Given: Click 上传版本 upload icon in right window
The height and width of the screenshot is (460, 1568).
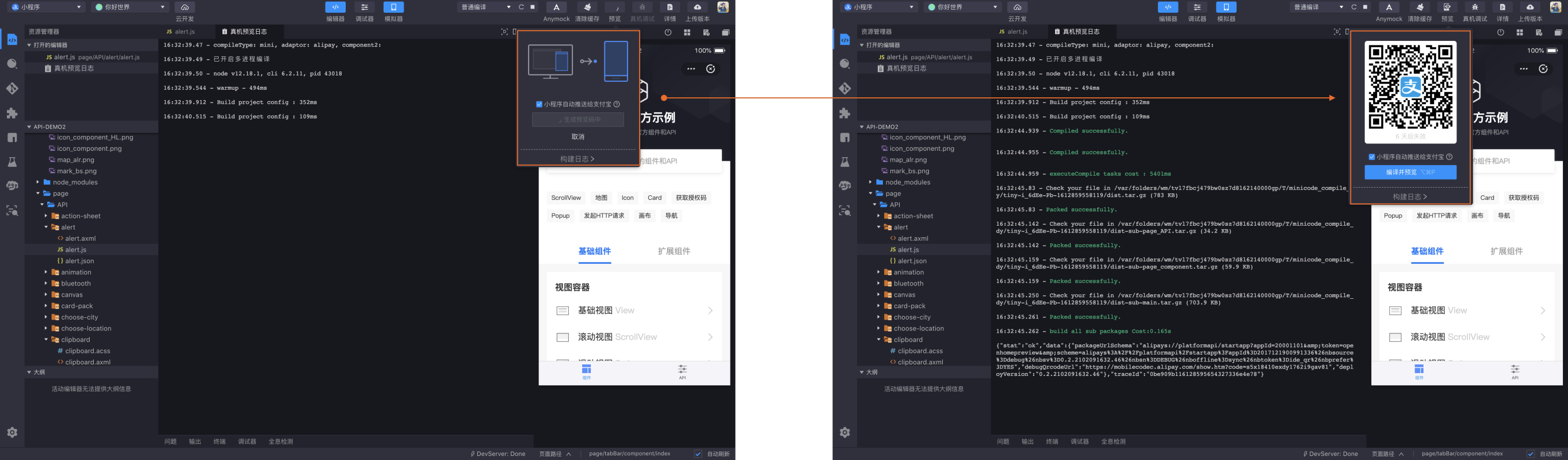Looking at the screenshot, I should [x=1530, y=7].
